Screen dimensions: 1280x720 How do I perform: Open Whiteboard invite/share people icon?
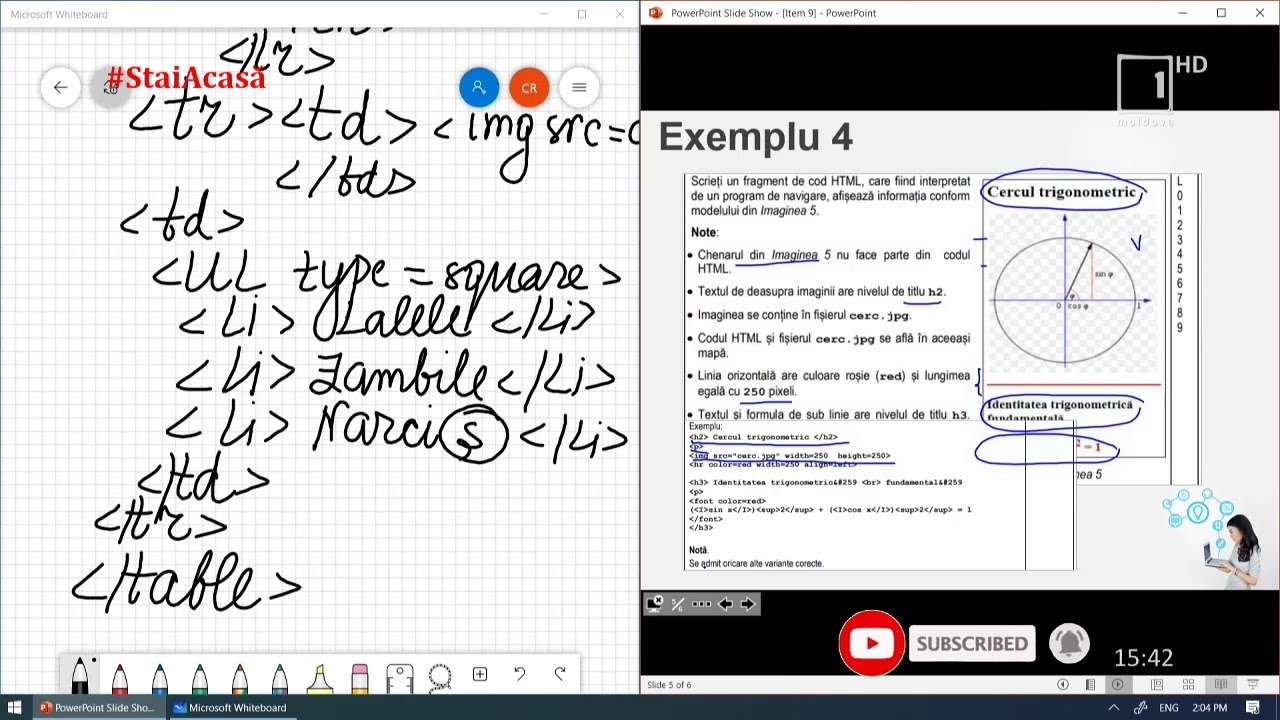coord(479,87)
